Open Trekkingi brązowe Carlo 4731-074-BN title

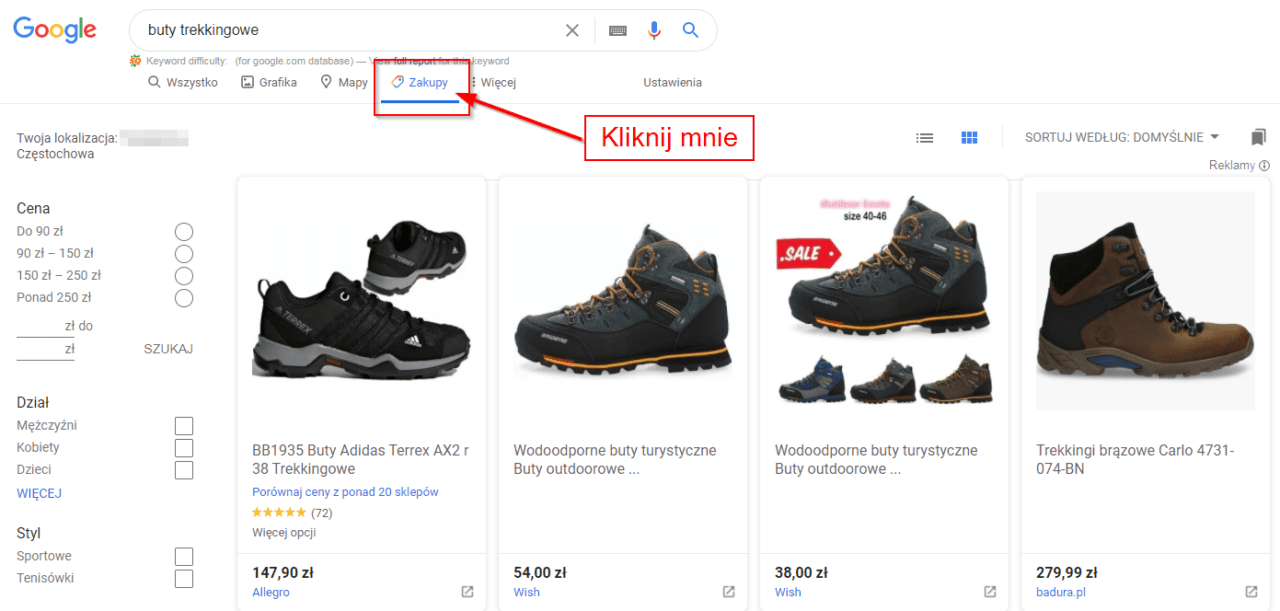click(x=1135, y=460)
